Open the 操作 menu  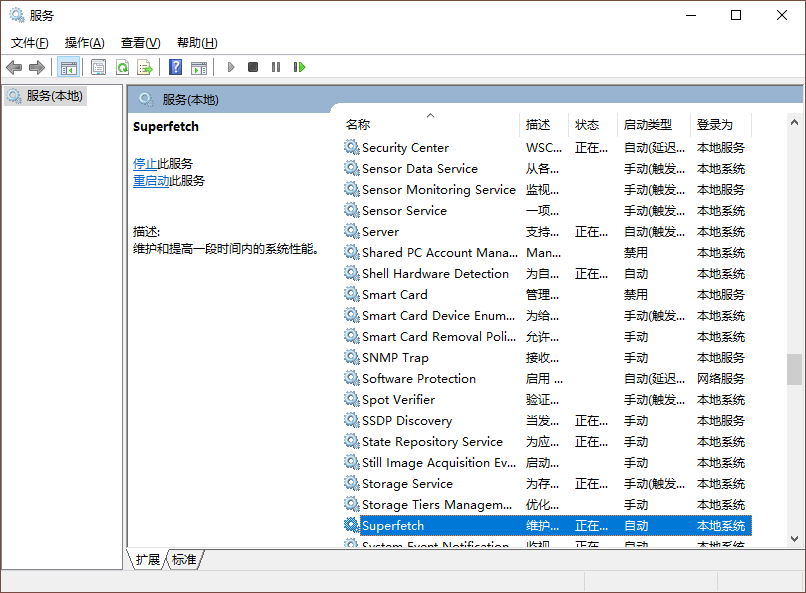(x=83, y=42)
